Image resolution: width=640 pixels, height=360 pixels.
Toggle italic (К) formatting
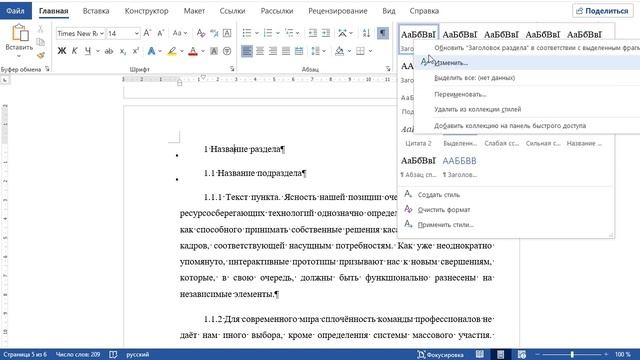74,51
